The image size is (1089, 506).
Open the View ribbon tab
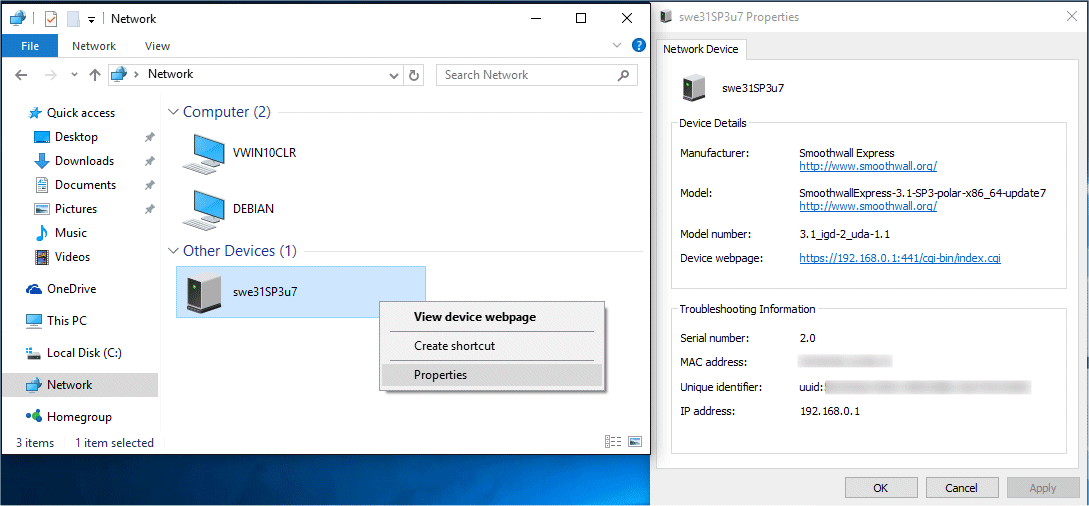click(x=157, y=46)
